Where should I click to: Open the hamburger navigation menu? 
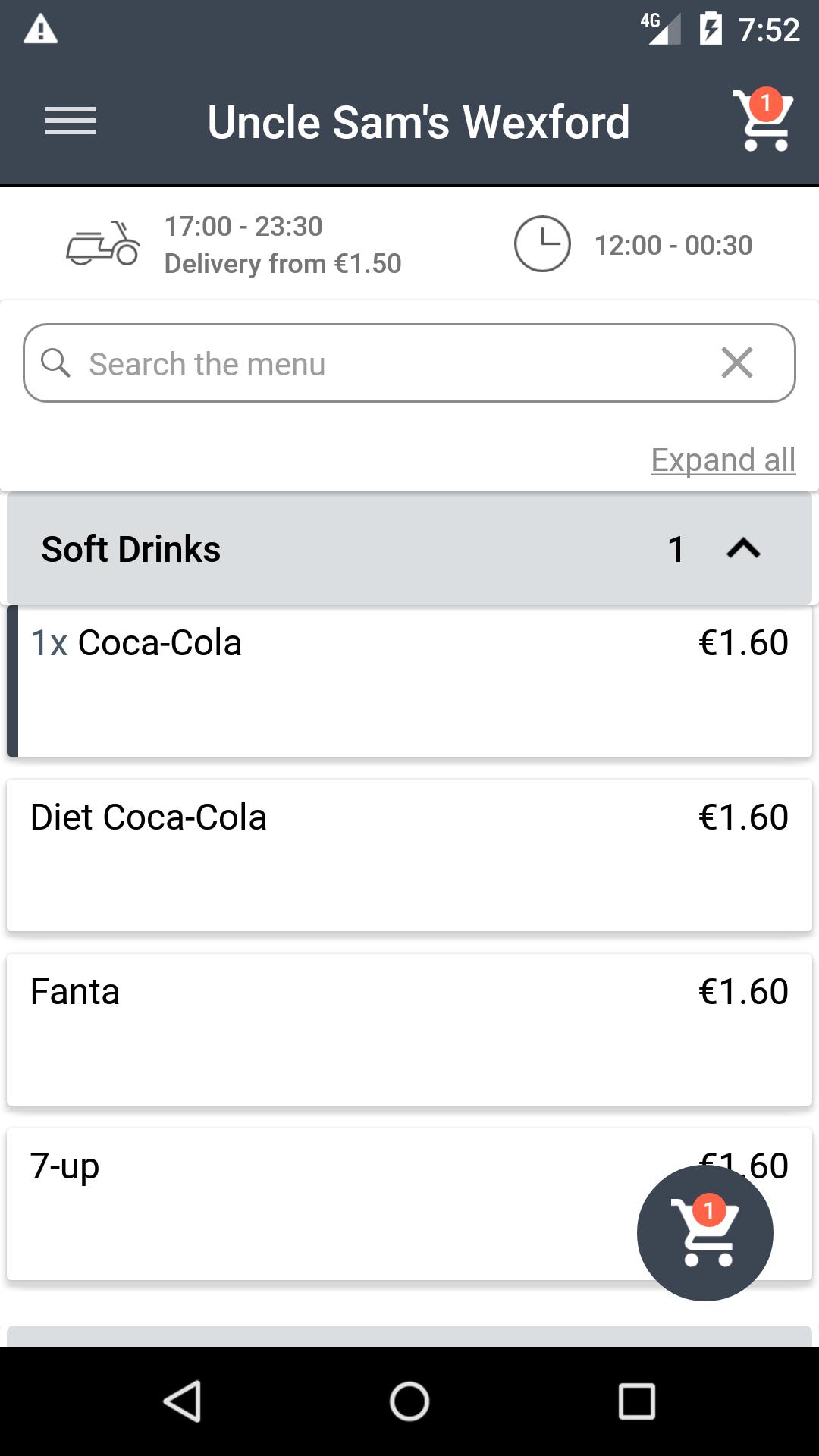(71, 121)
